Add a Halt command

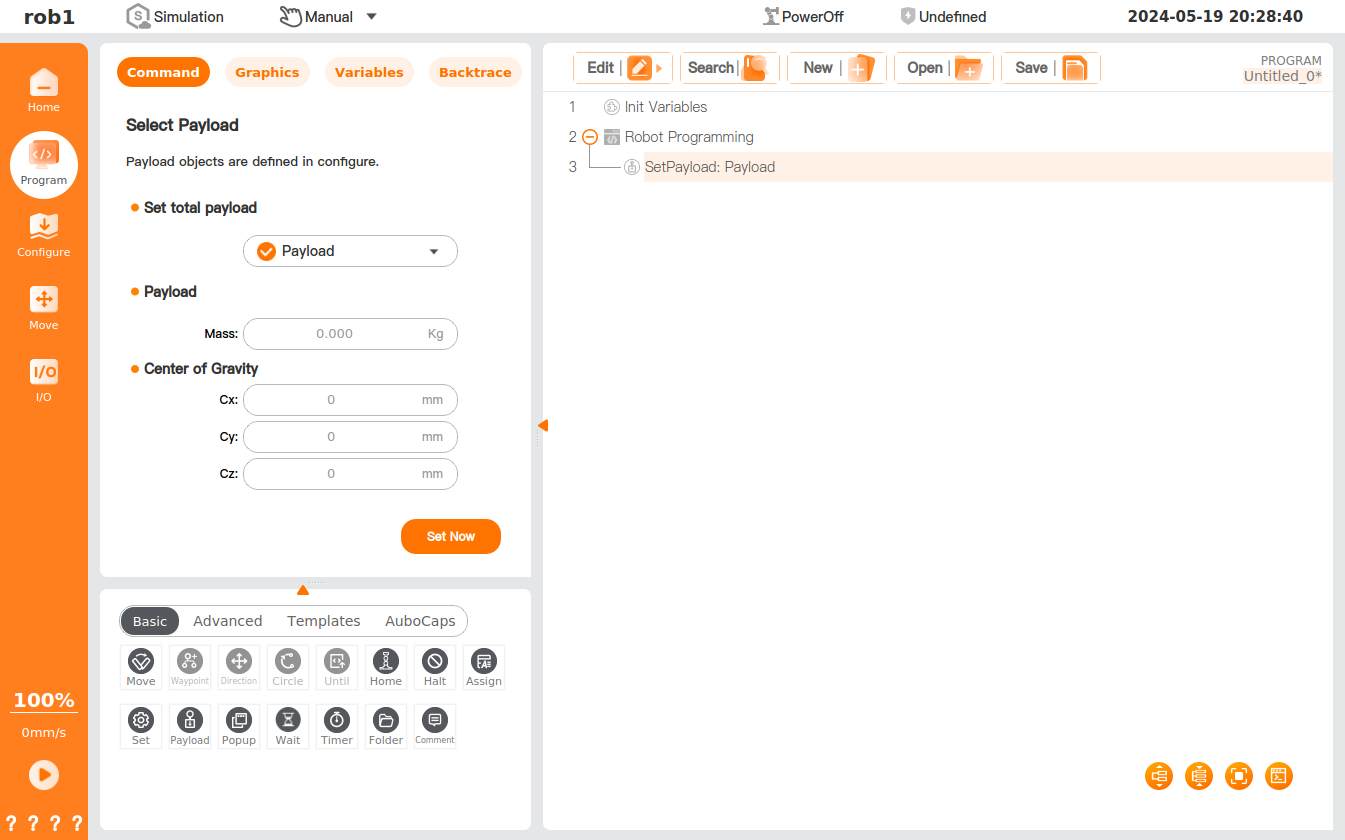tap(434, 666)
